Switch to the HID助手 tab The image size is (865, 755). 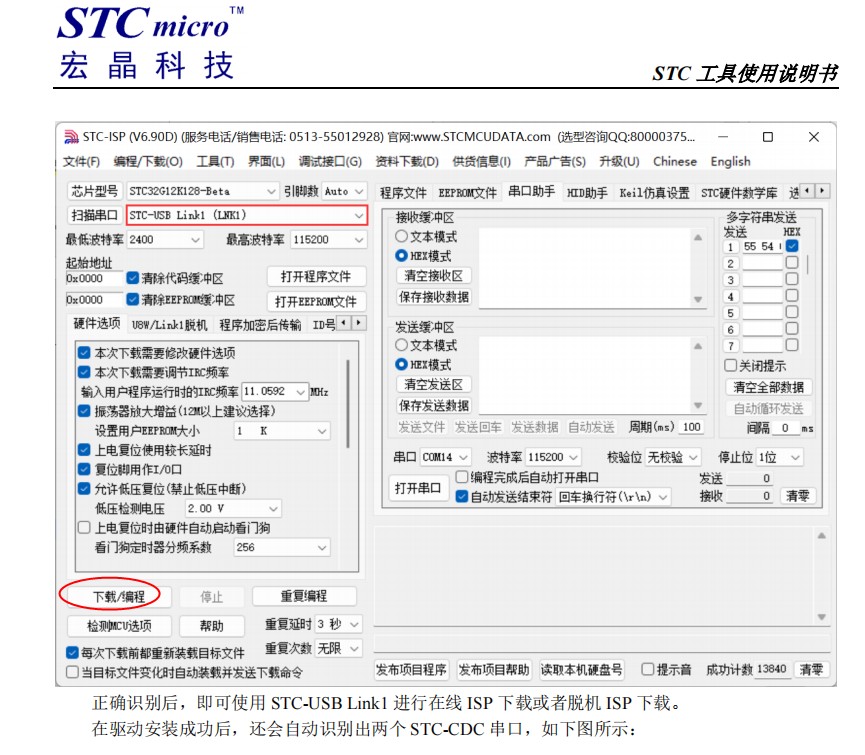(587, 192)
